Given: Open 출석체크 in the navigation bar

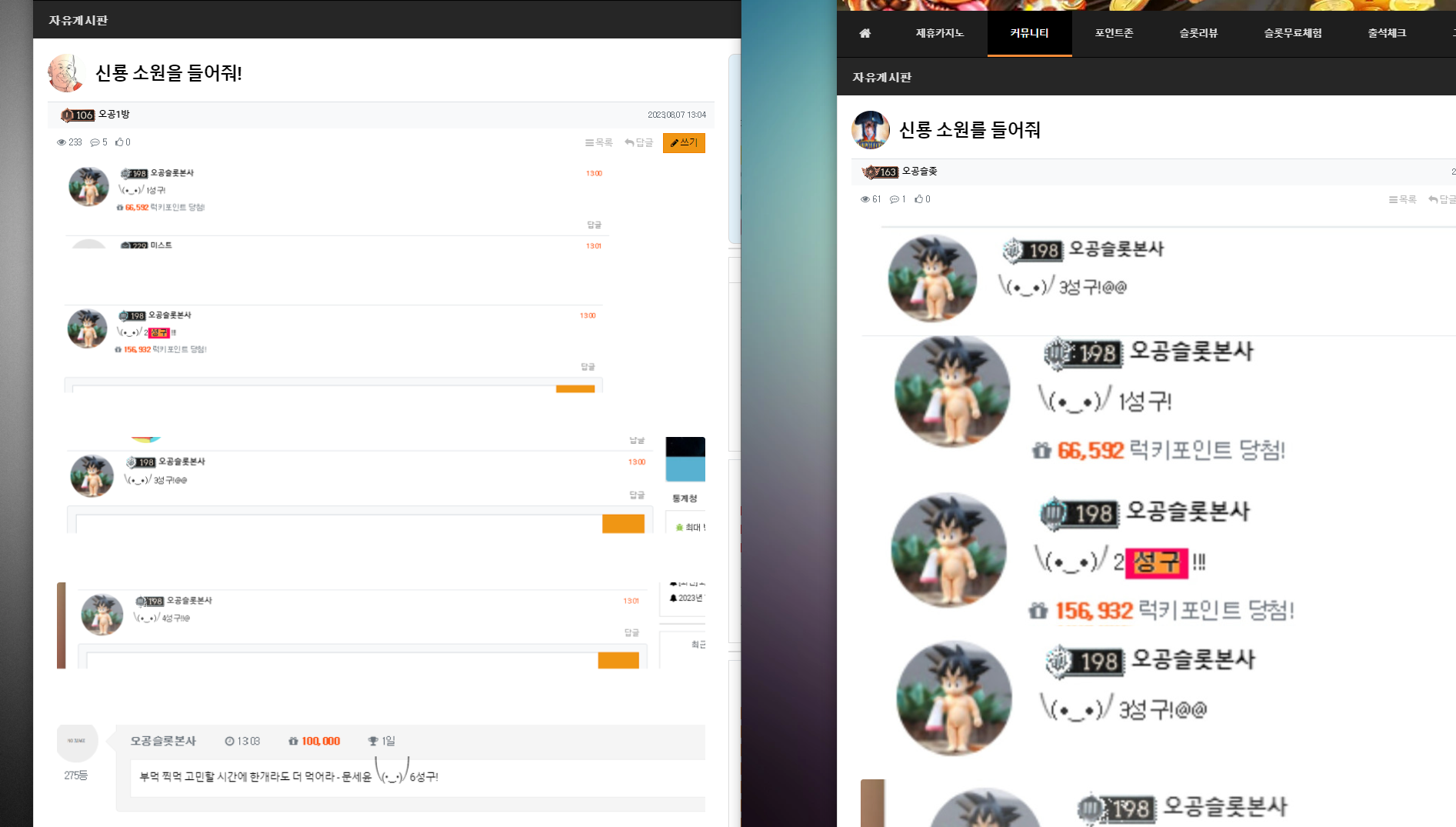Looking at the screenshot, I should click(1387, 33).
